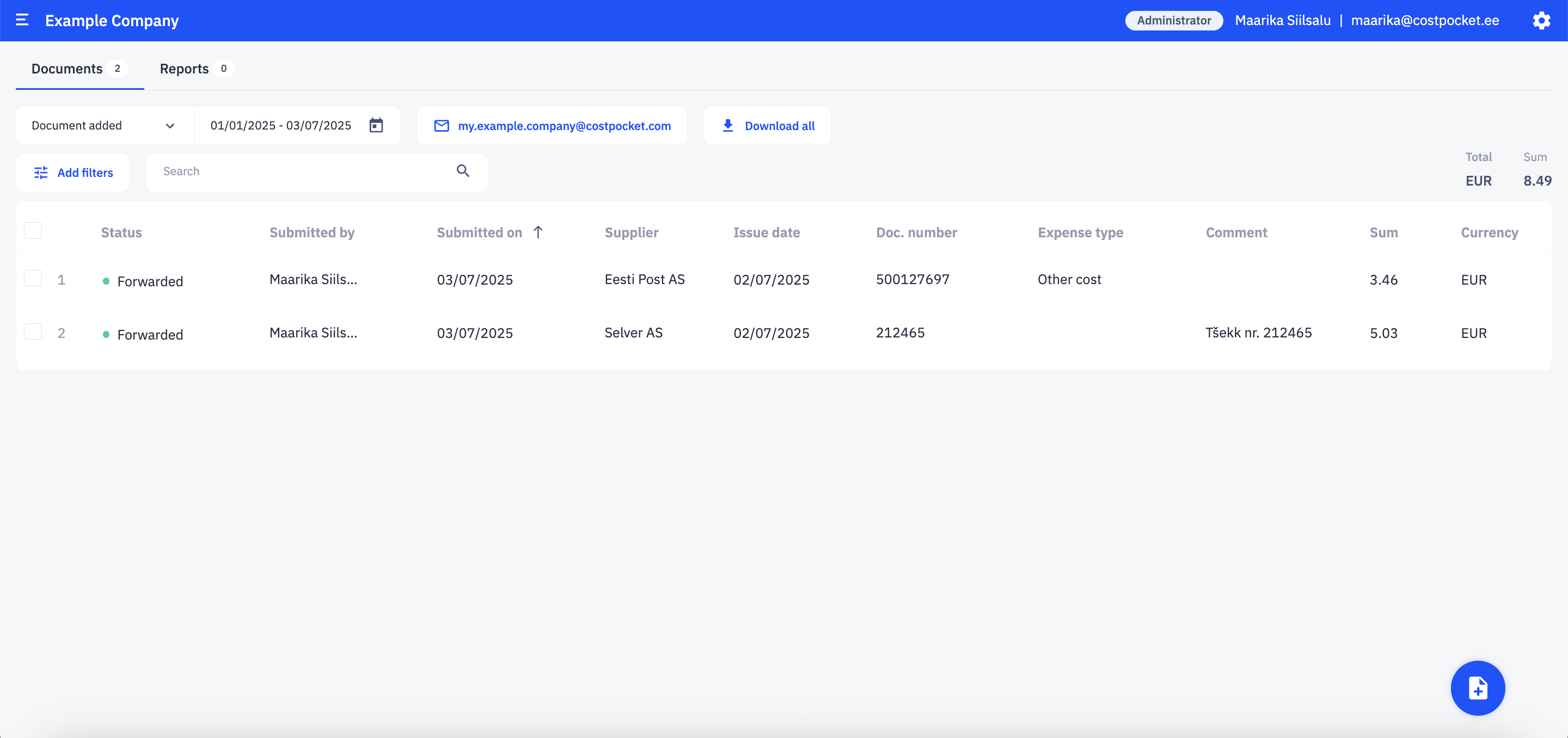
Task: Sort by Status column header
Action: [121, 232]
